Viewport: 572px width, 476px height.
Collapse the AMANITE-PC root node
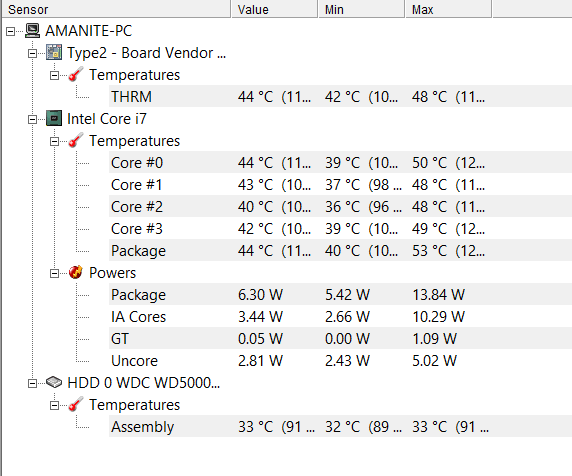click(11, 32)
